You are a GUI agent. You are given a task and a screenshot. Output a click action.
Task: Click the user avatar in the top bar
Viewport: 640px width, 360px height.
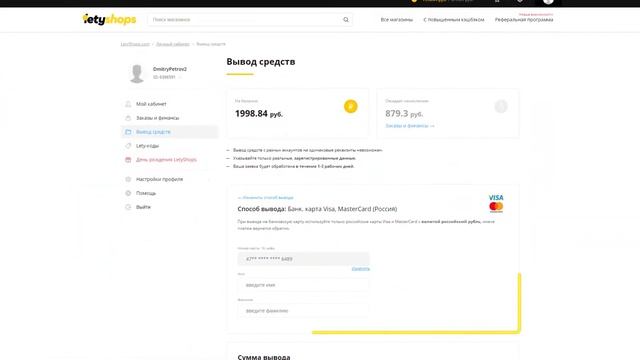click(548, 2)
